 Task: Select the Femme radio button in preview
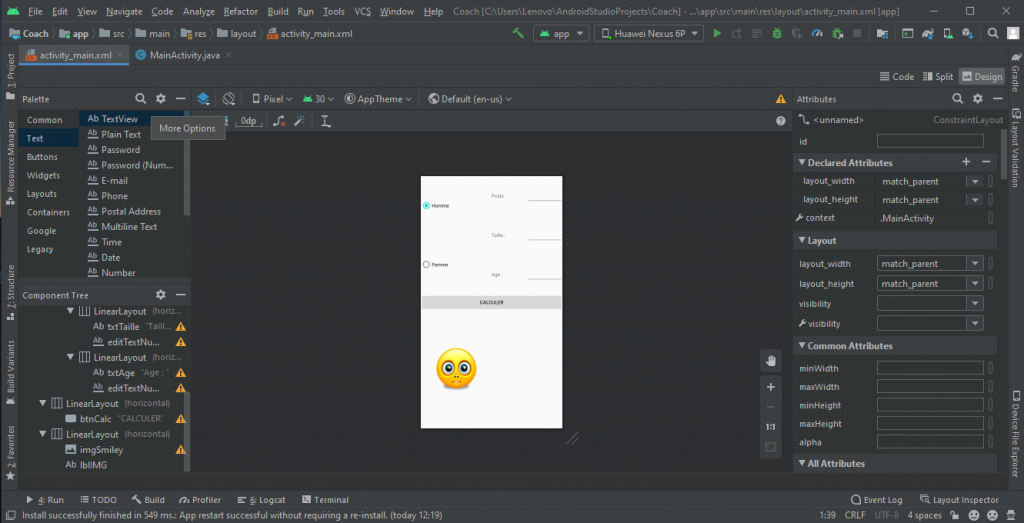tap(427, 264)
